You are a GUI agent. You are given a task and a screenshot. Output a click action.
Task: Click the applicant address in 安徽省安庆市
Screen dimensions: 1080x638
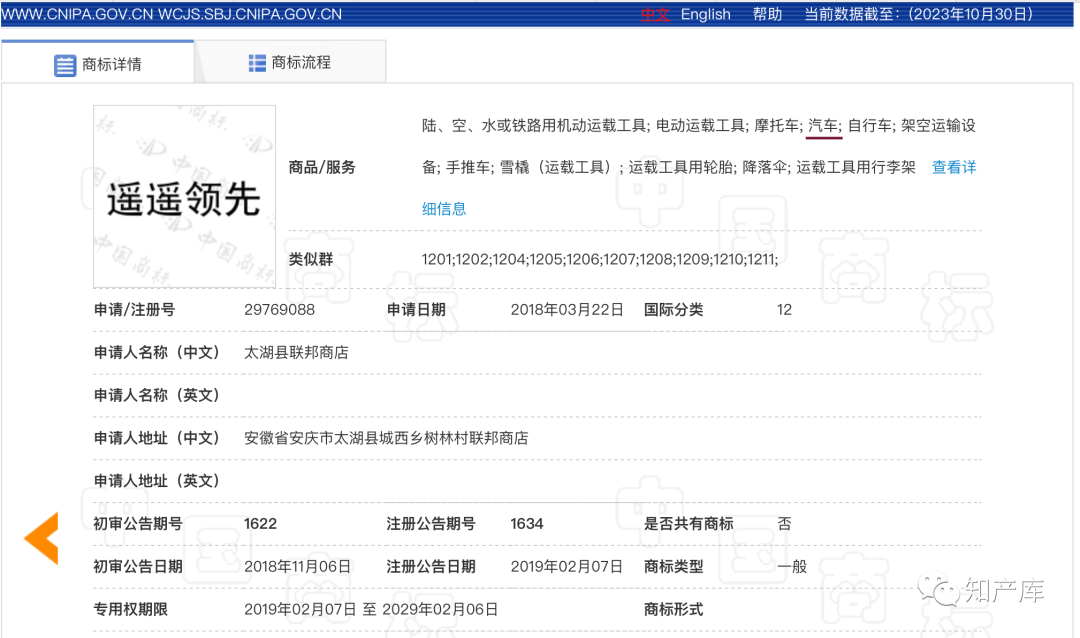[x=385, y=438]
